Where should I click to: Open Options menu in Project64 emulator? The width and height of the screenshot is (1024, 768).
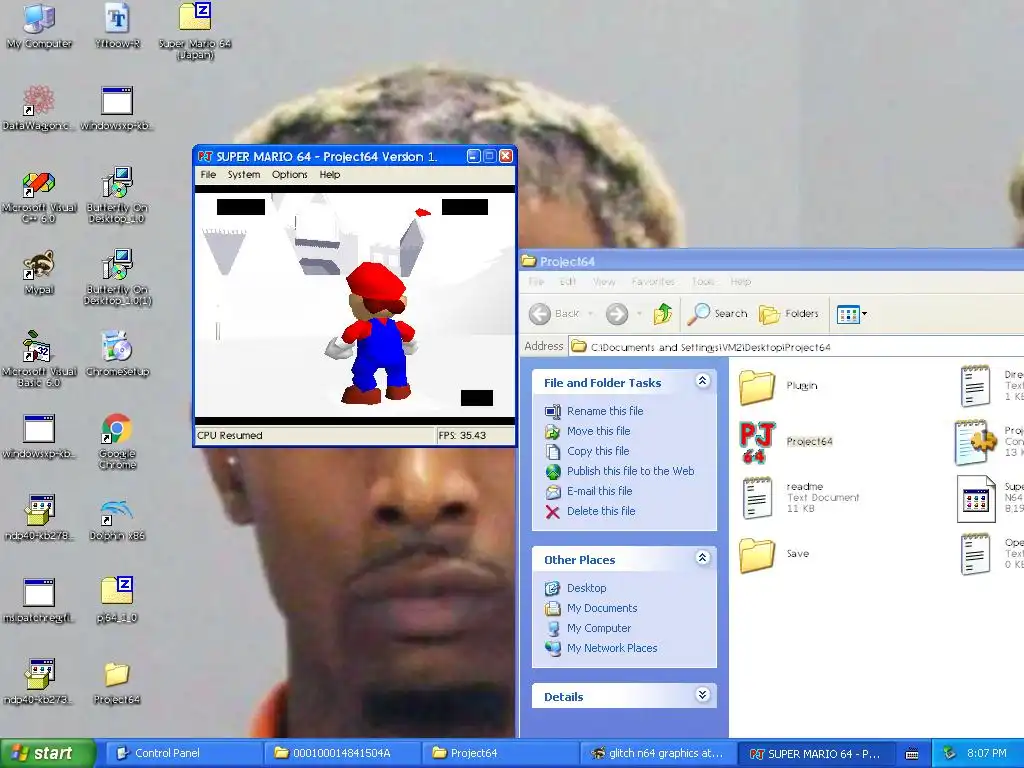pyautogui.click(x=289, y=175)
